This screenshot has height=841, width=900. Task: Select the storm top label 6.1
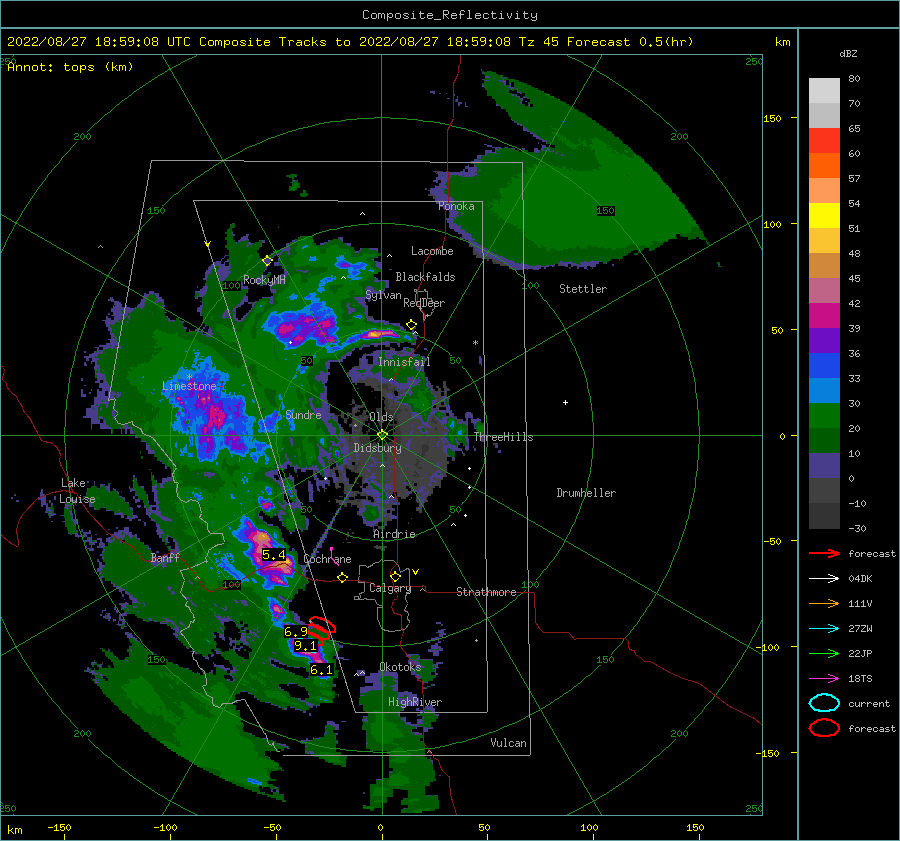click(321, 670)
